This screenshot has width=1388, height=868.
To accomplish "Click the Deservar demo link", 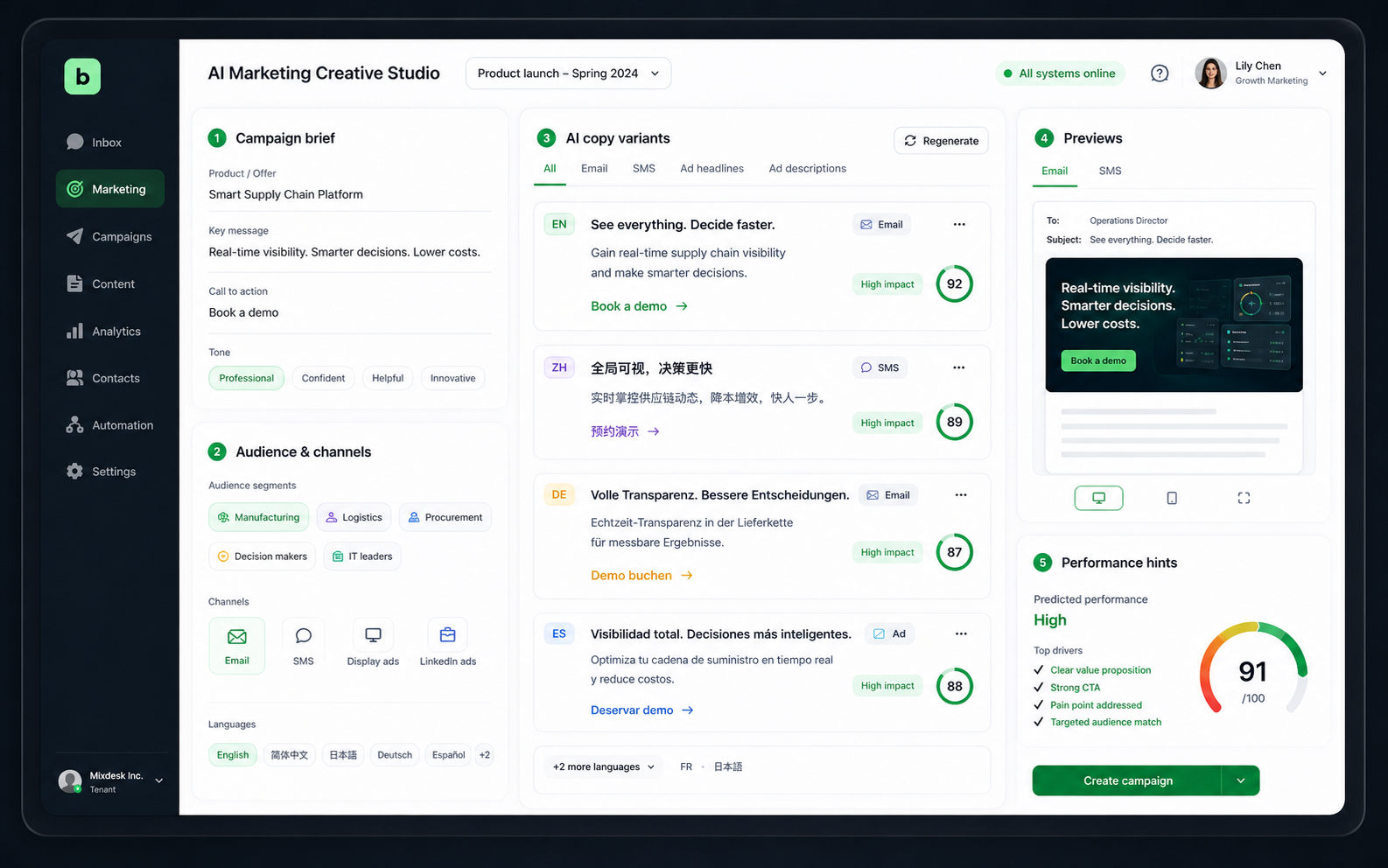I will pos(641,710).
